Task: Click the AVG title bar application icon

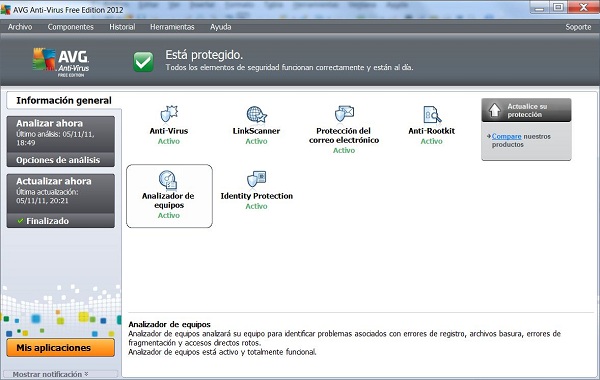Action: [6, 10]
